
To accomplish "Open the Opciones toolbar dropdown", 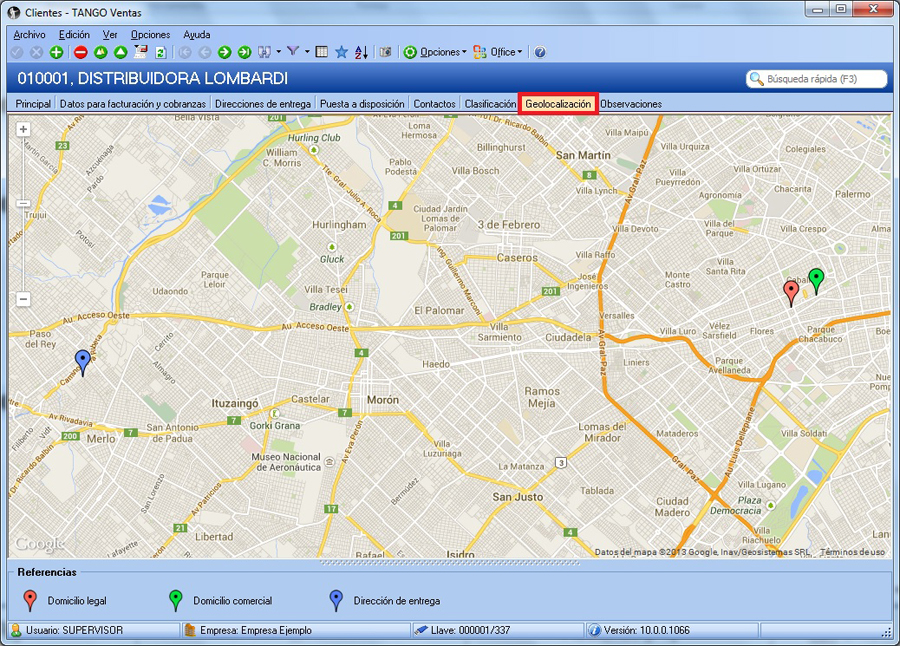I will [435, 52].
